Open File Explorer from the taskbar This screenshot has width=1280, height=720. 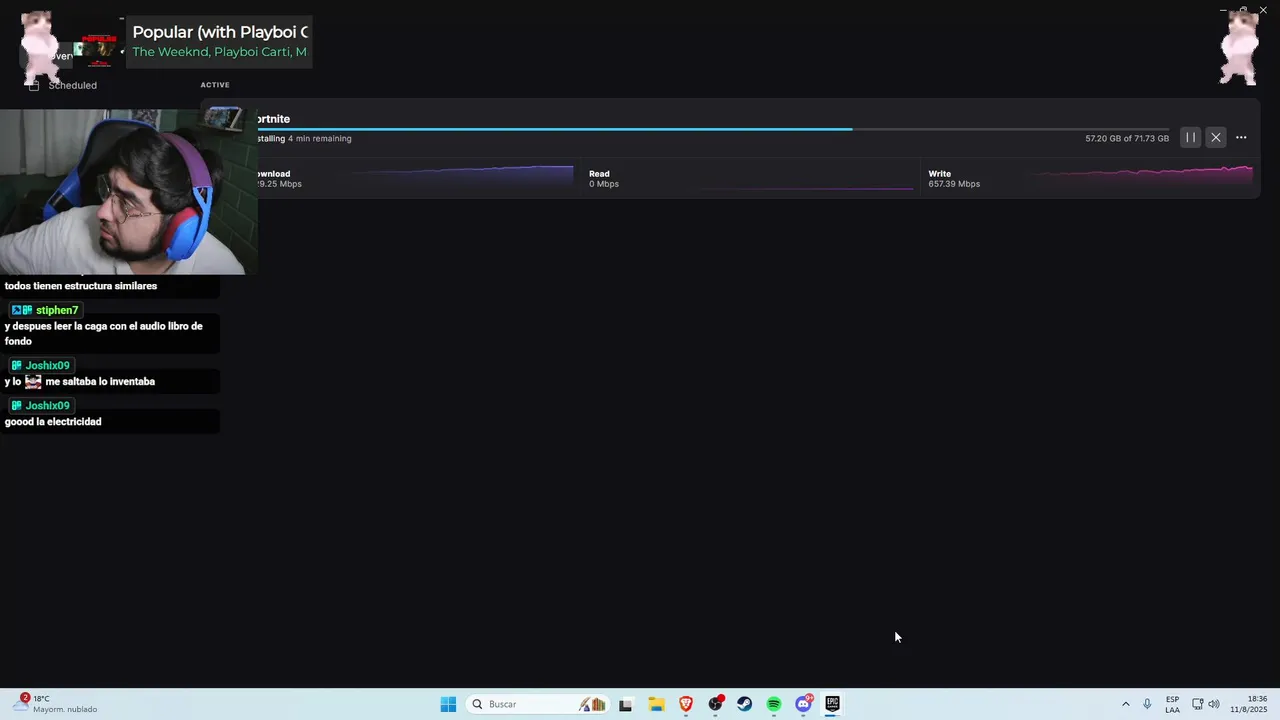(x=656, y=704)
